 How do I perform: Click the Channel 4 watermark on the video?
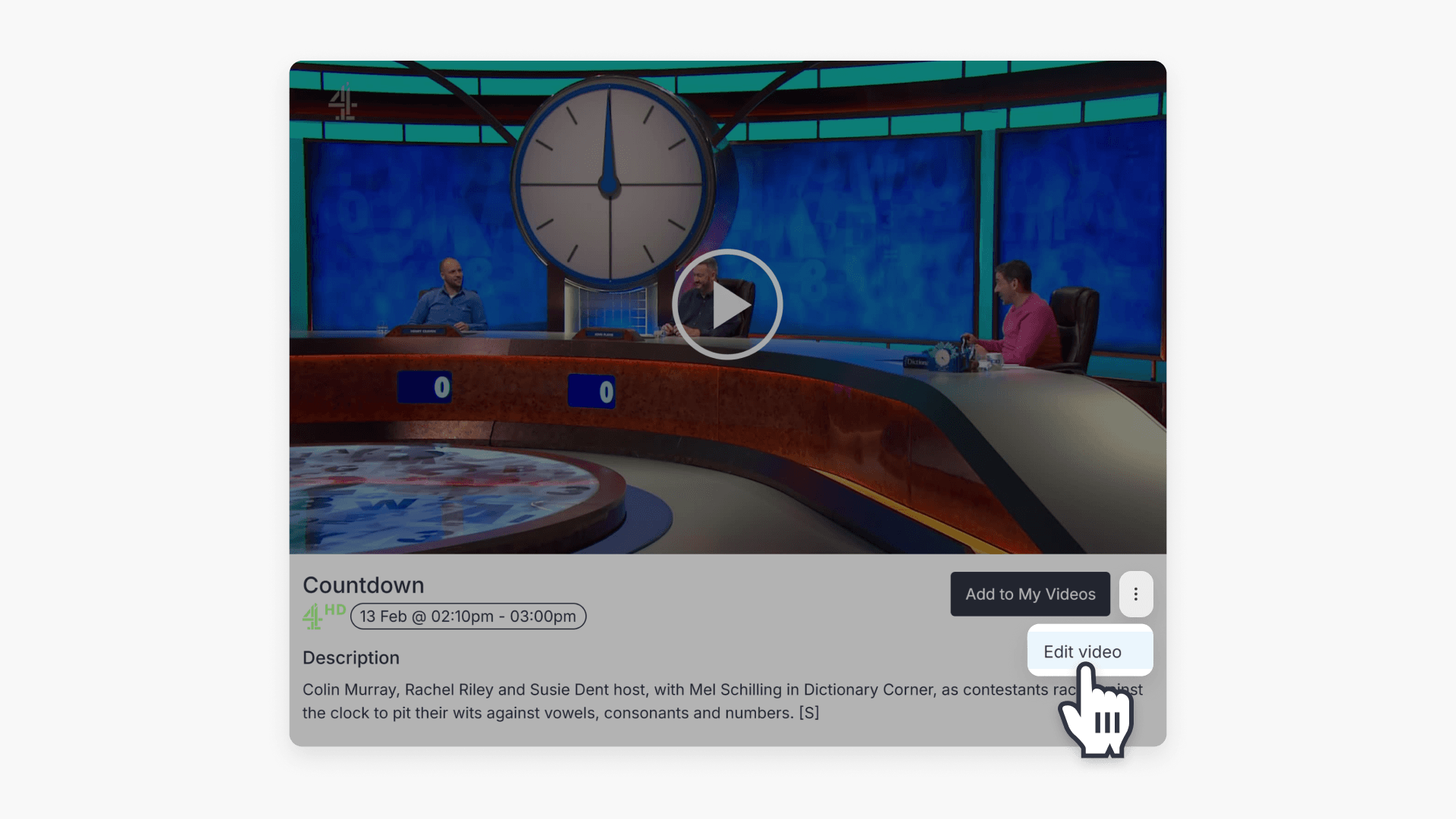(344, 102)
